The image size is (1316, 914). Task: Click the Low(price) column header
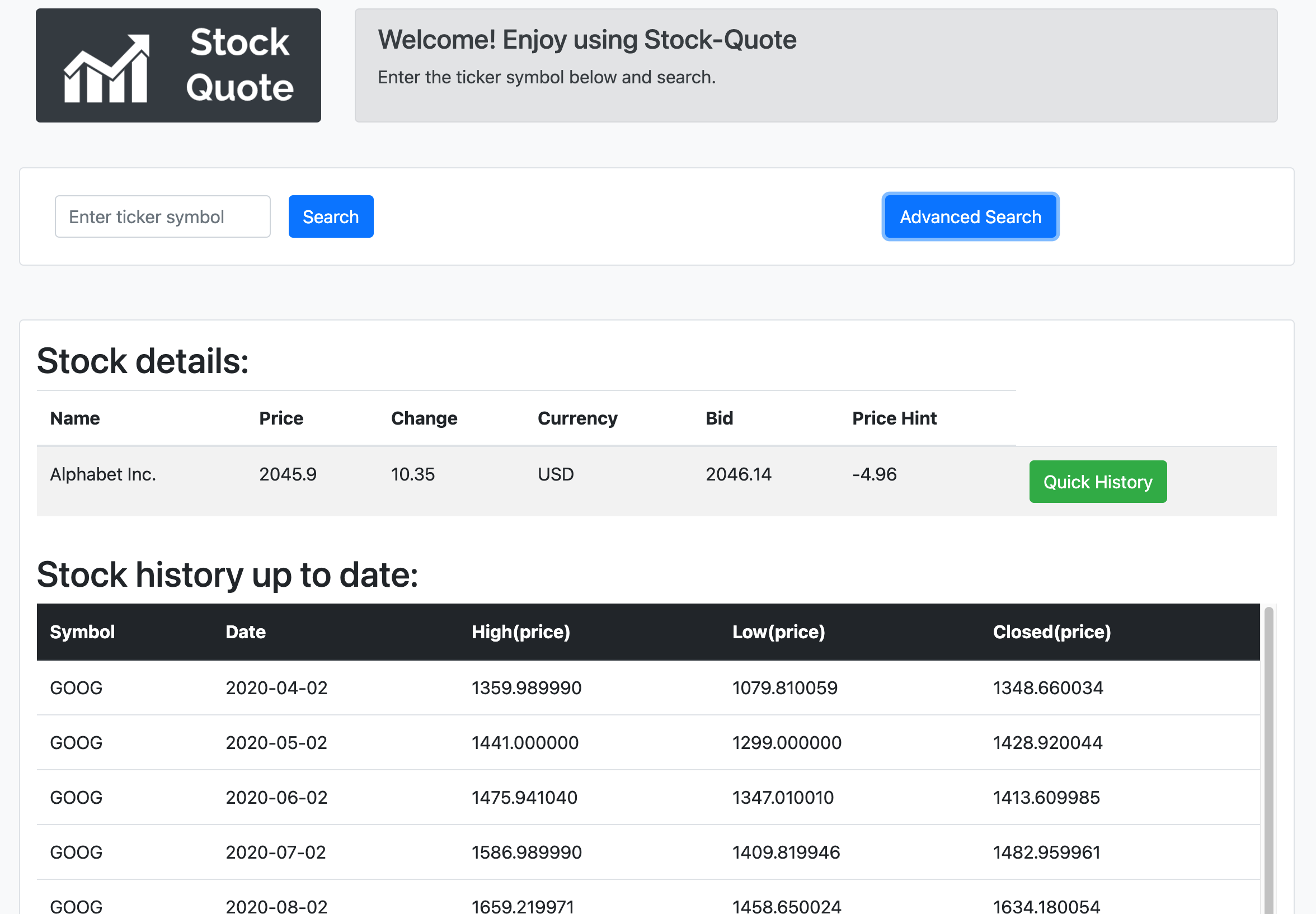tap(778, 632)
